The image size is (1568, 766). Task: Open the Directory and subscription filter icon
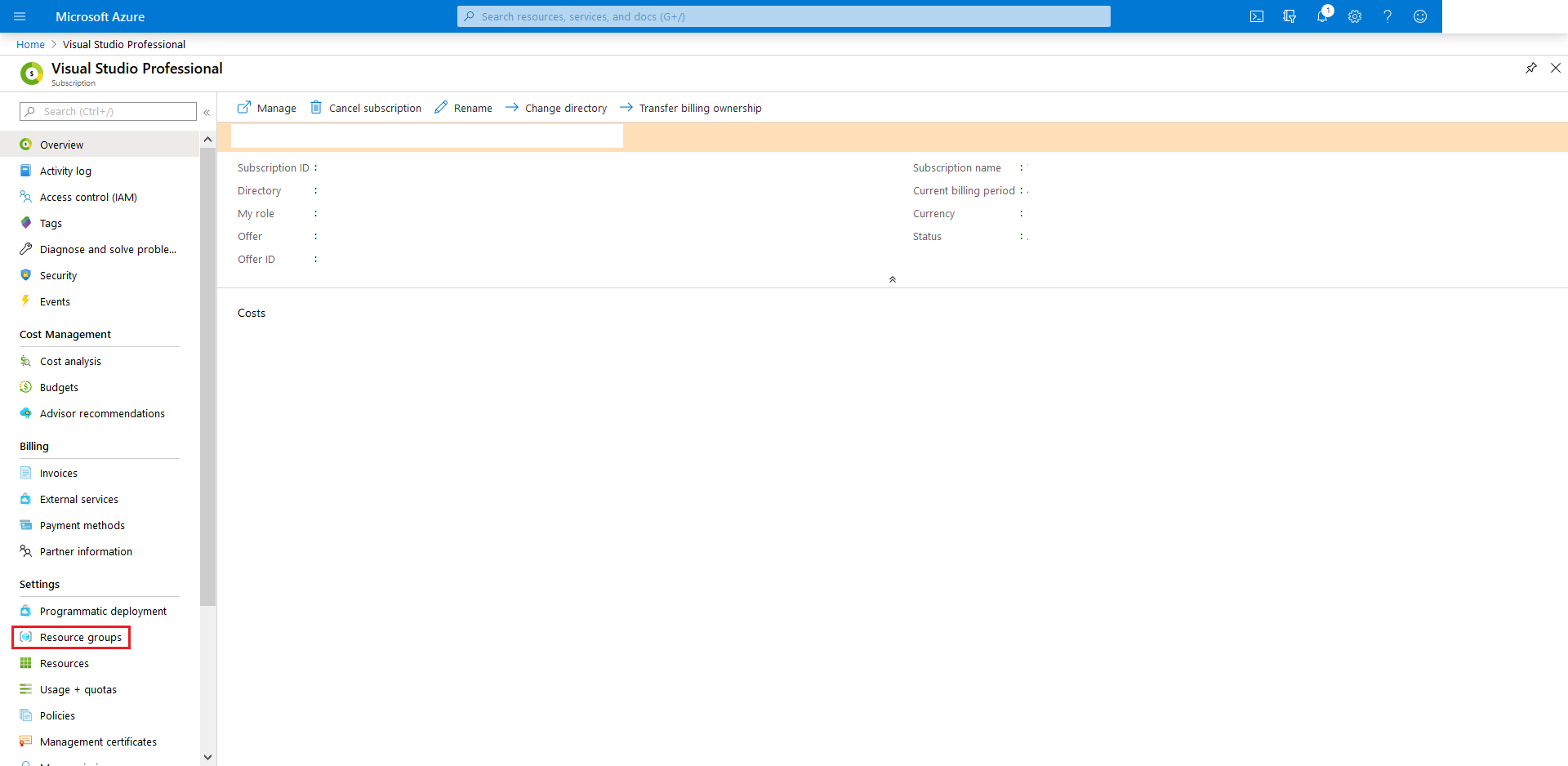[1290, 16]
